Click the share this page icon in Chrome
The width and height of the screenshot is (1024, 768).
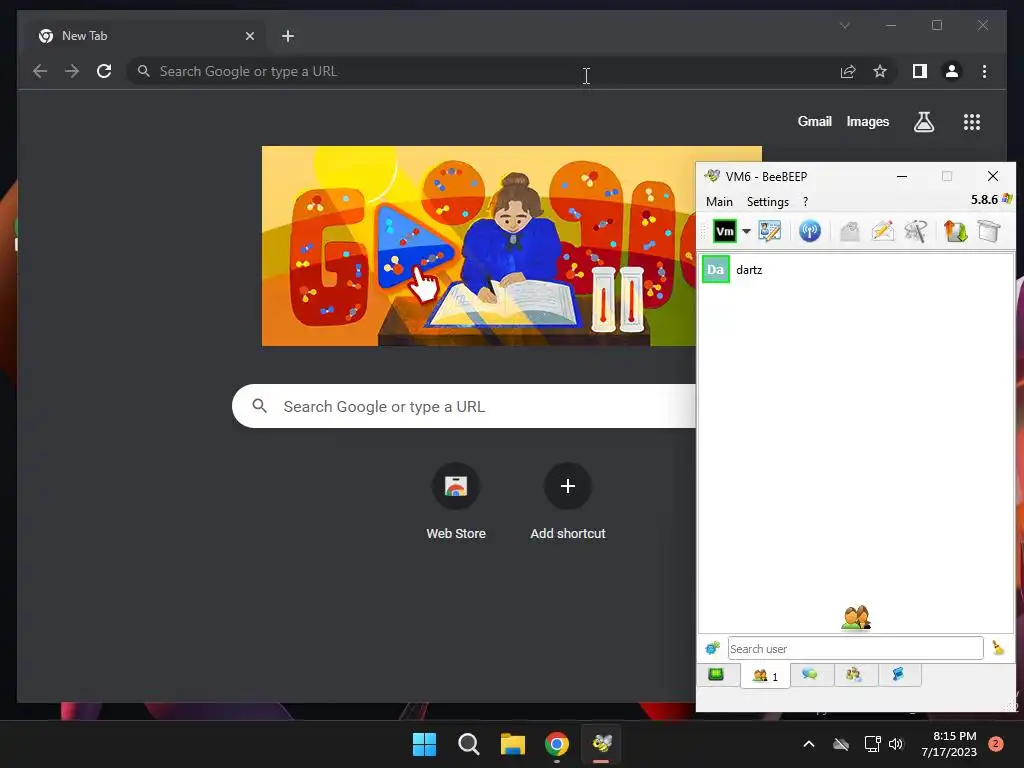coord(848,71)
